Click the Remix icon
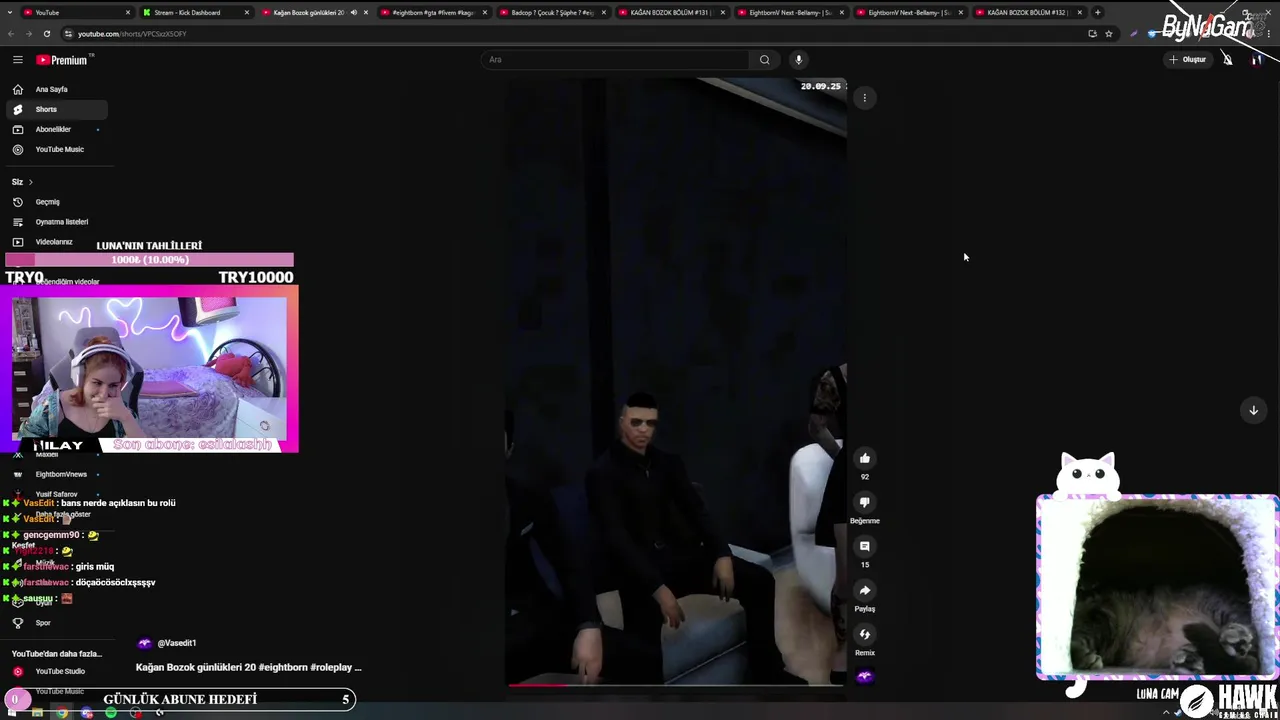 pyautogui.click(x=865, y=634)
